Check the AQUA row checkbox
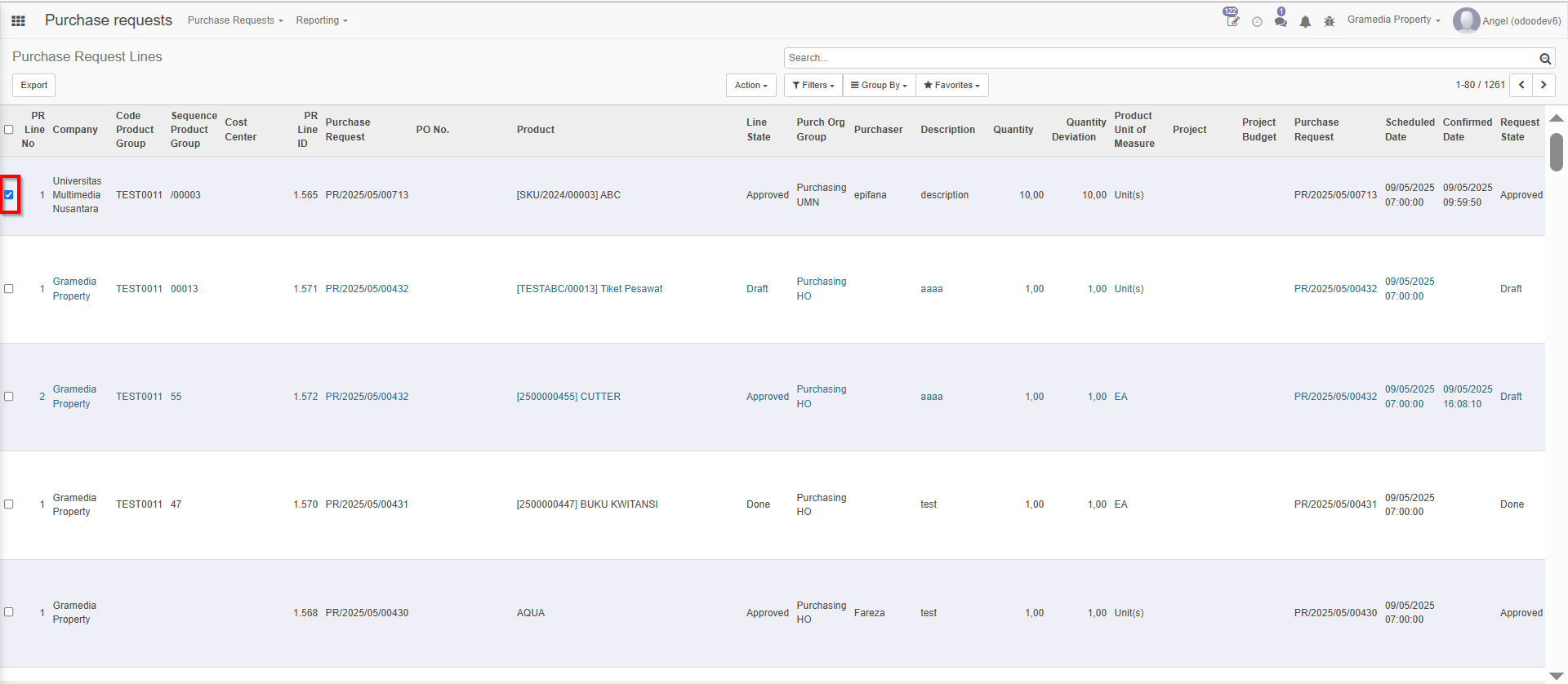Screen dimensions: 1568x684 click(x=9, y=612)
